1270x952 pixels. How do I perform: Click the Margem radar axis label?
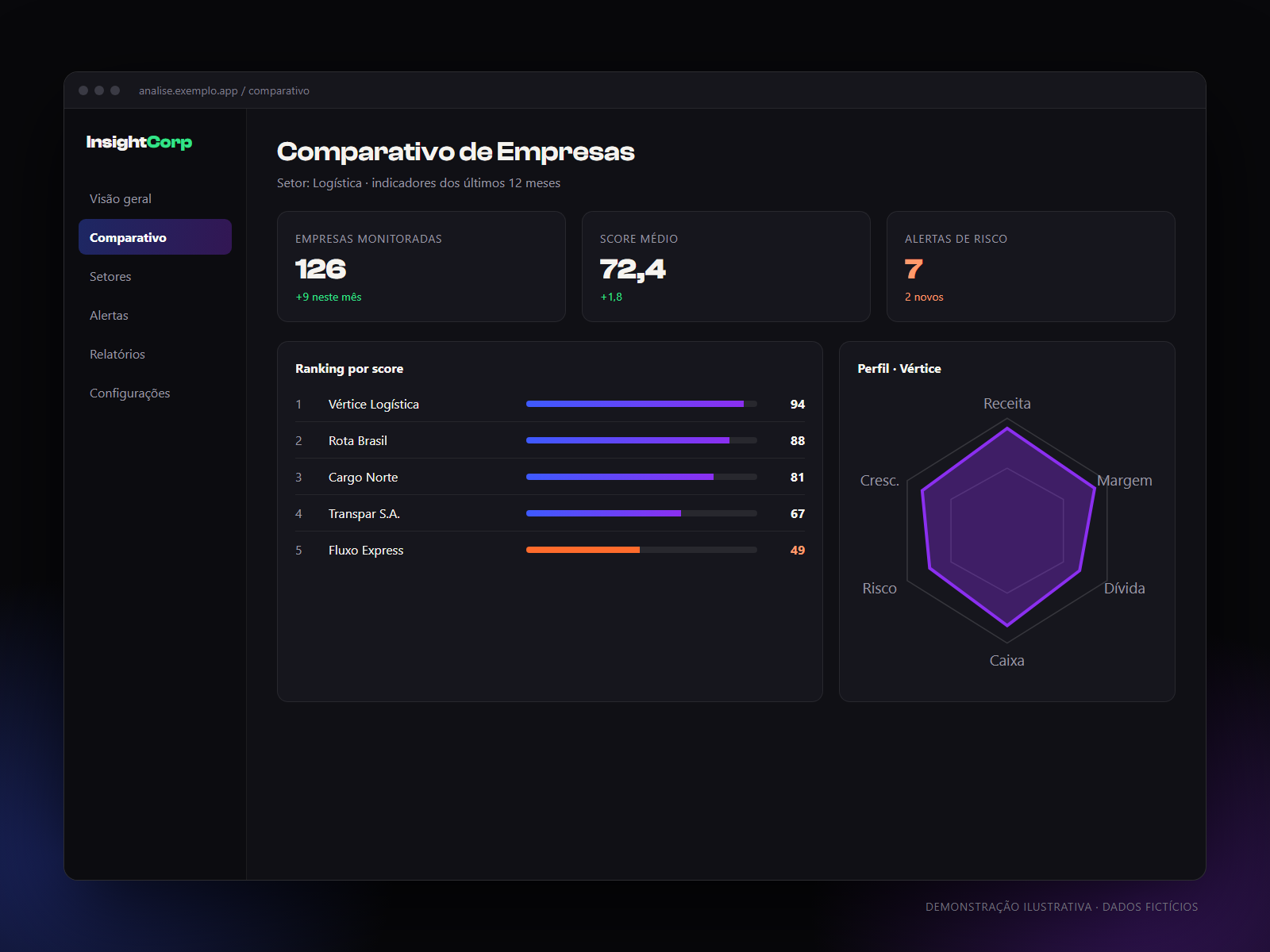1125,480
